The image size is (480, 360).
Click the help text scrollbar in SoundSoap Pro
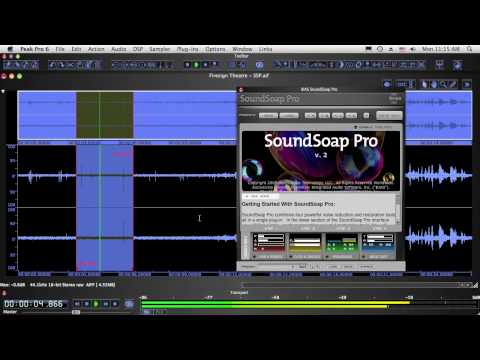398,209
